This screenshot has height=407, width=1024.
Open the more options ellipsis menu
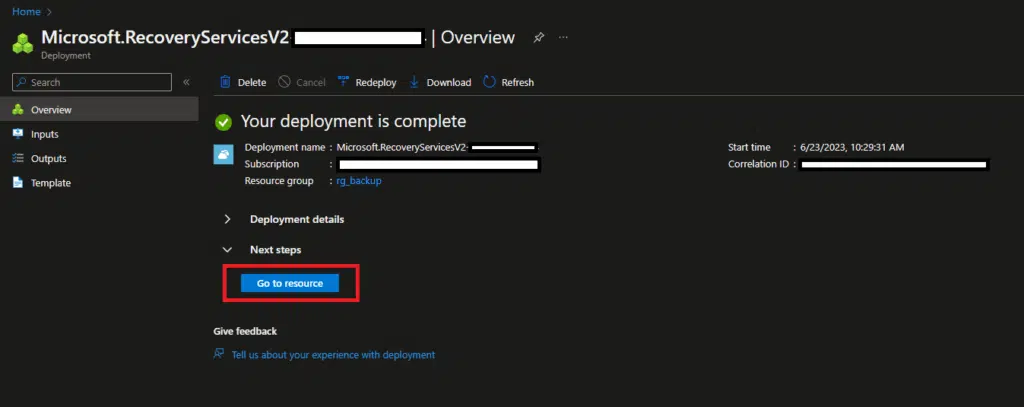click(x=563, y=38)
